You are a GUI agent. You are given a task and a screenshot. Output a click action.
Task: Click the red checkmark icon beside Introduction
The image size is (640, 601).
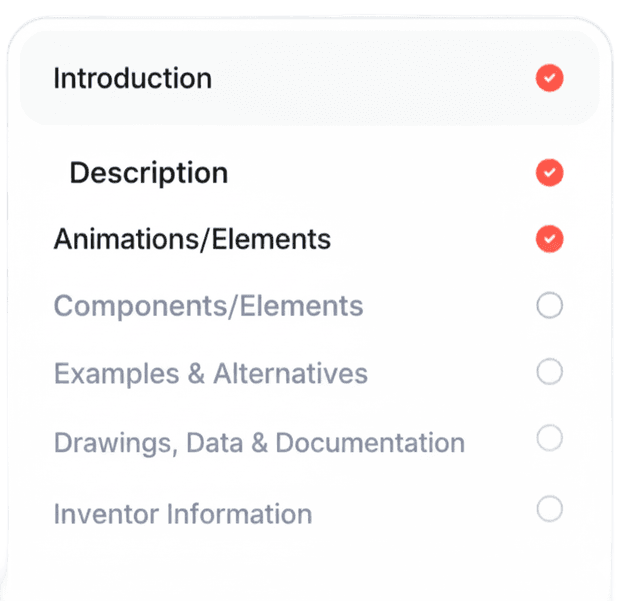click(x=549, y=78)
